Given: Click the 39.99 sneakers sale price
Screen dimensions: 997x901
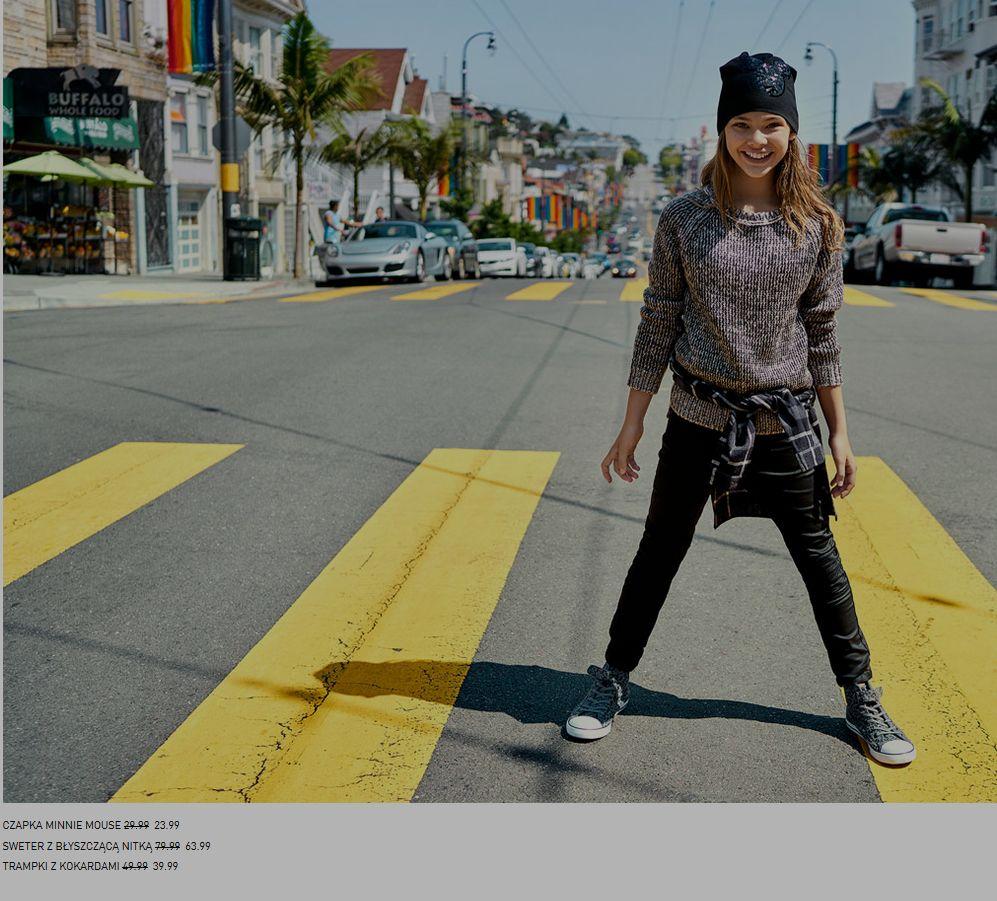Looking at the screenshot, I should point(166,866).
